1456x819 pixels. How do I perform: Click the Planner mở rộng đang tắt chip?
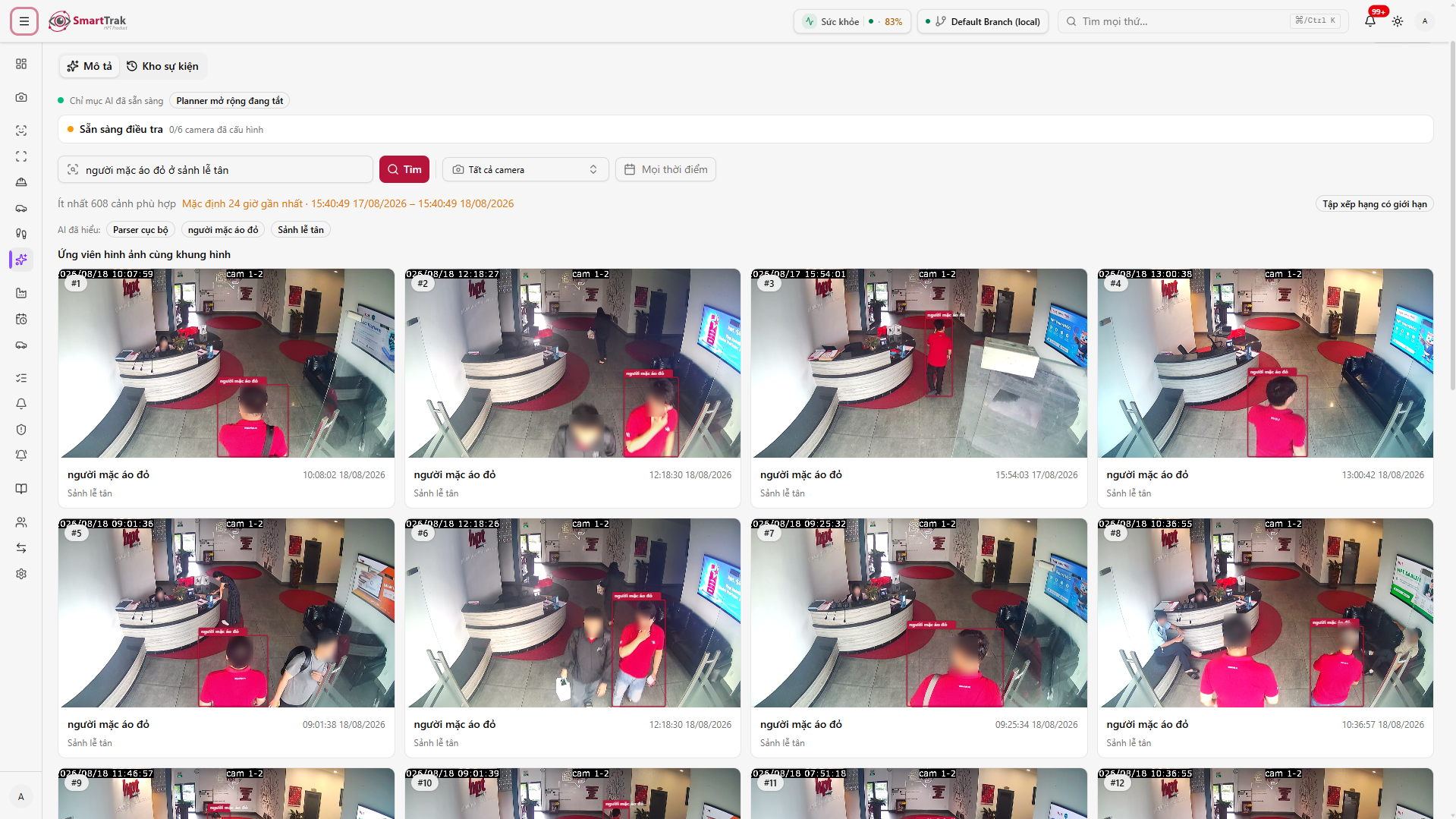229,101
